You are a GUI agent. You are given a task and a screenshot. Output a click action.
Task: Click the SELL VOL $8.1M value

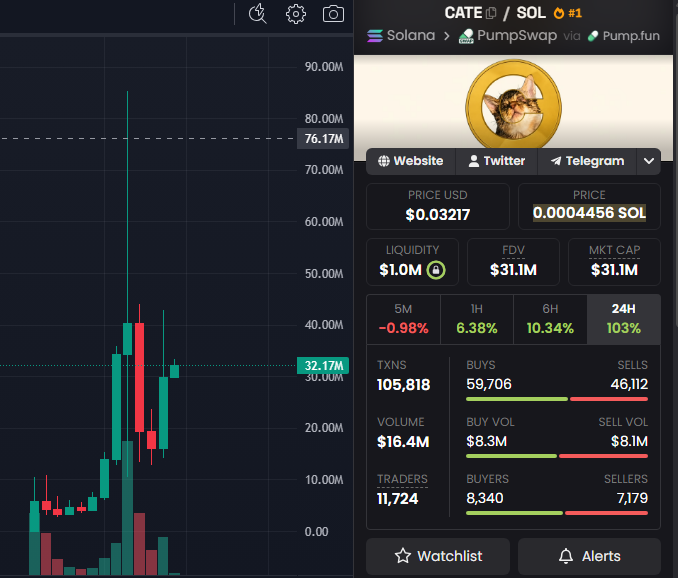(x=629, y=441)
